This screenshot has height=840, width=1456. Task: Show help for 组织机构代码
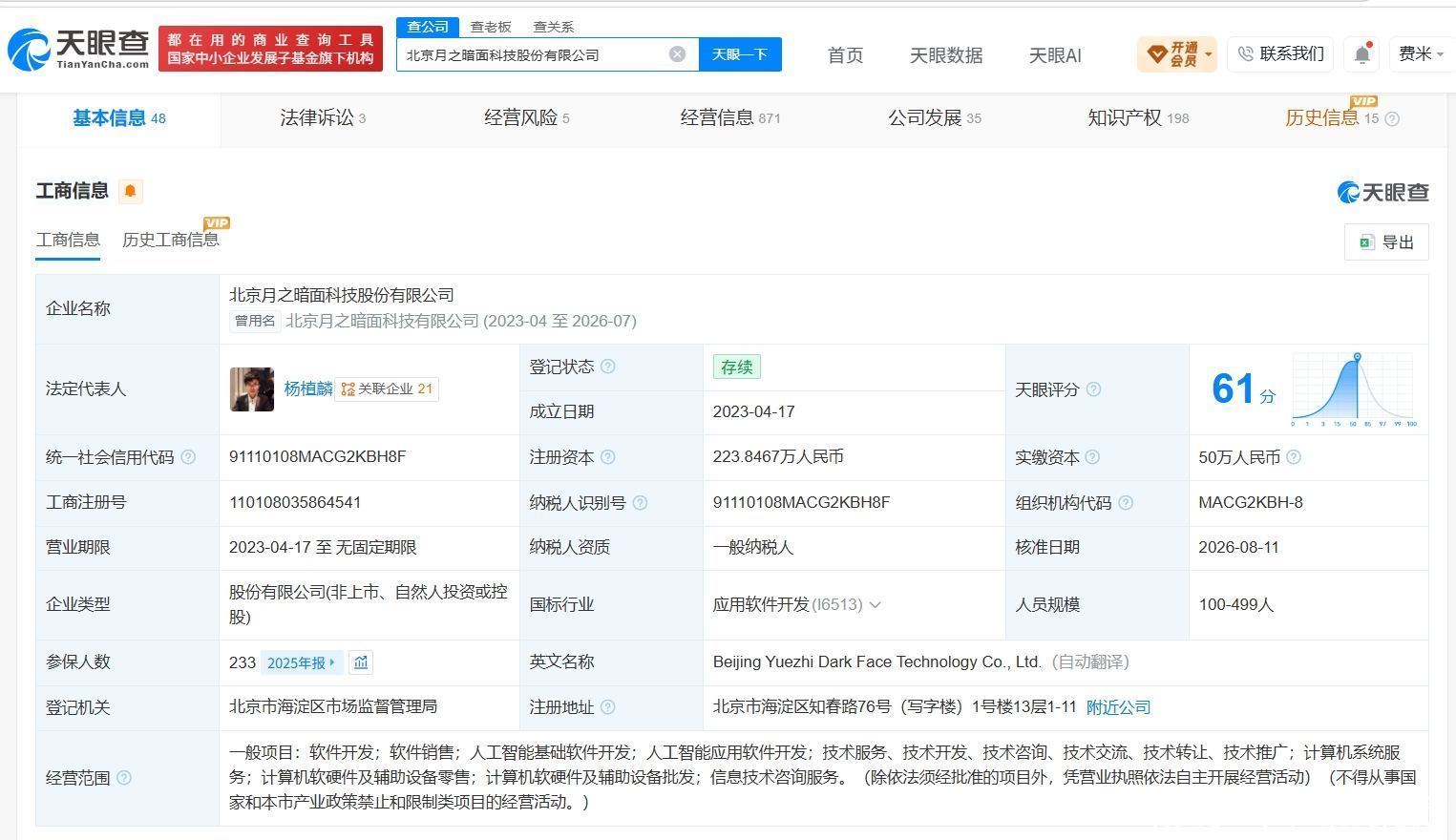(x=1126, y=503)
